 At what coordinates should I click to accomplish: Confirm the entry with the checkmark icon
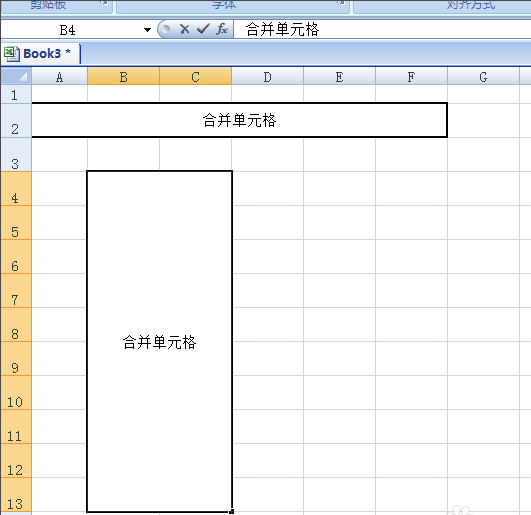(x=203, y=29)
